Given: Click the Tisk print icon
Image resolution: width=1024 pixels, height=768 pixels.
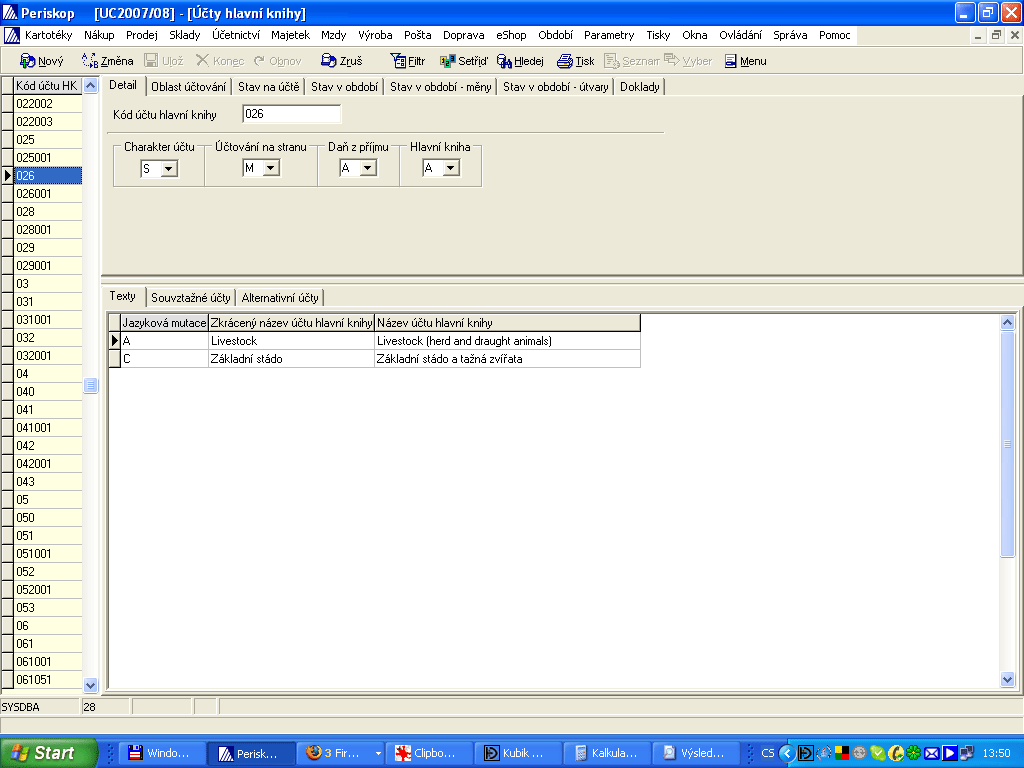Looking at the screenshot, I should pos(565,61).
